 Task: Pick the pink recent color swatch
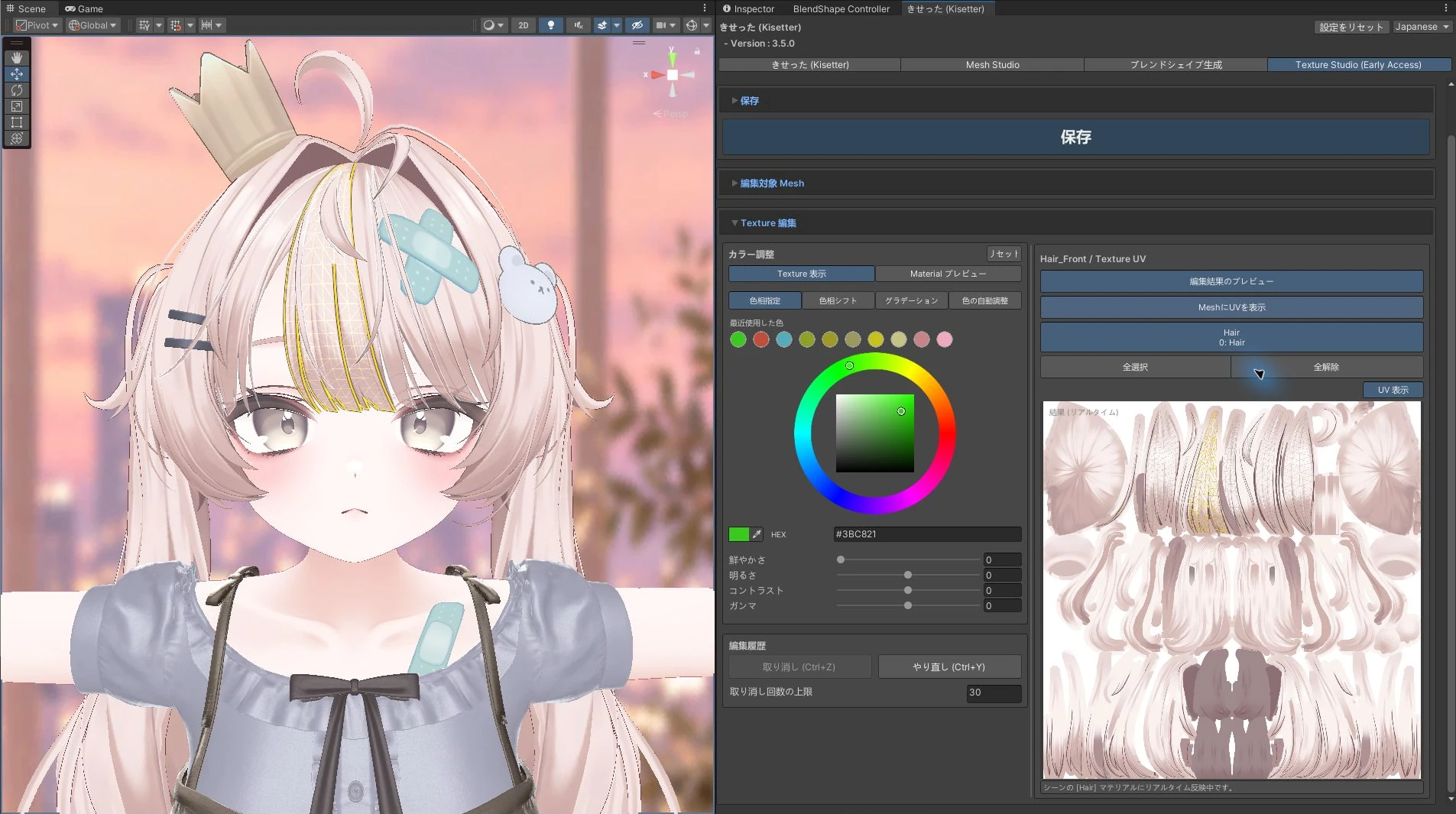[x=945, y=339]
